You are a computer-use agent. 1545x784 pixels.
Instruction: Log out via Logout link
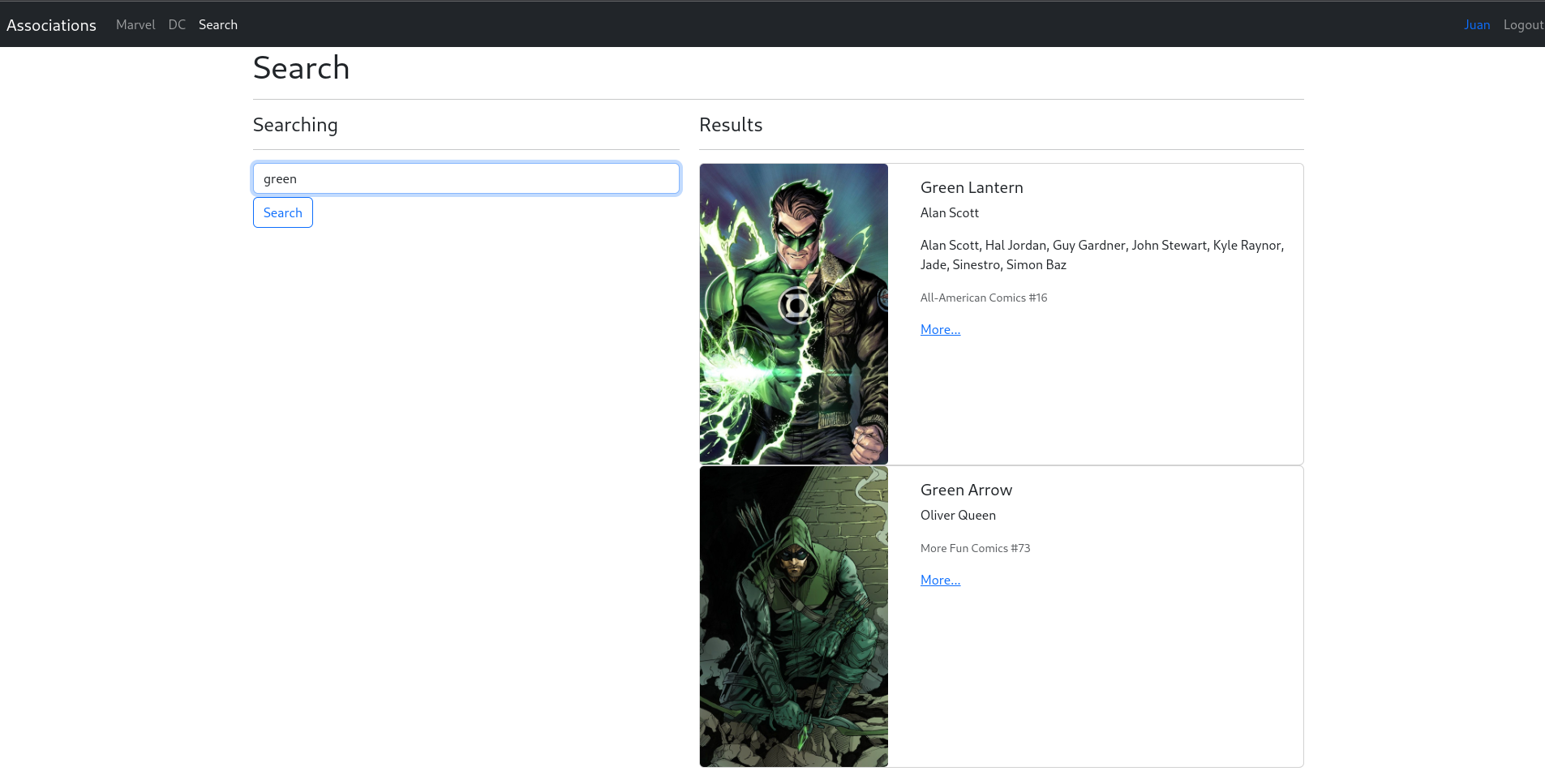click(x=1523, y=25)
